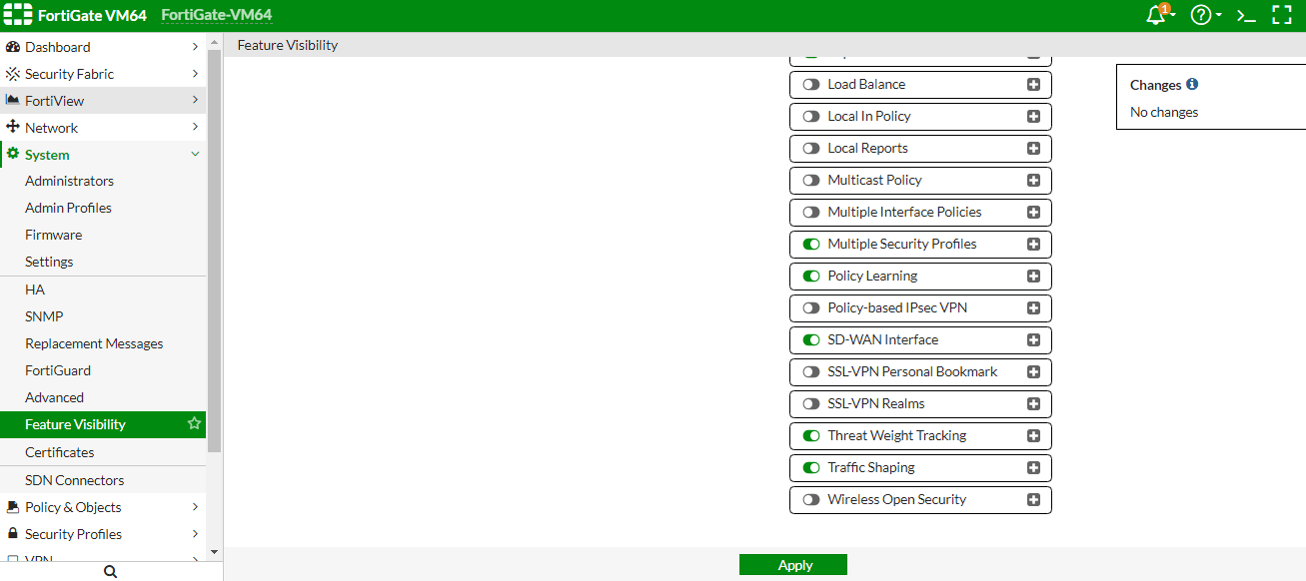Click the Policy & Objects icon
1306x581 pixels.
(13, 507)
